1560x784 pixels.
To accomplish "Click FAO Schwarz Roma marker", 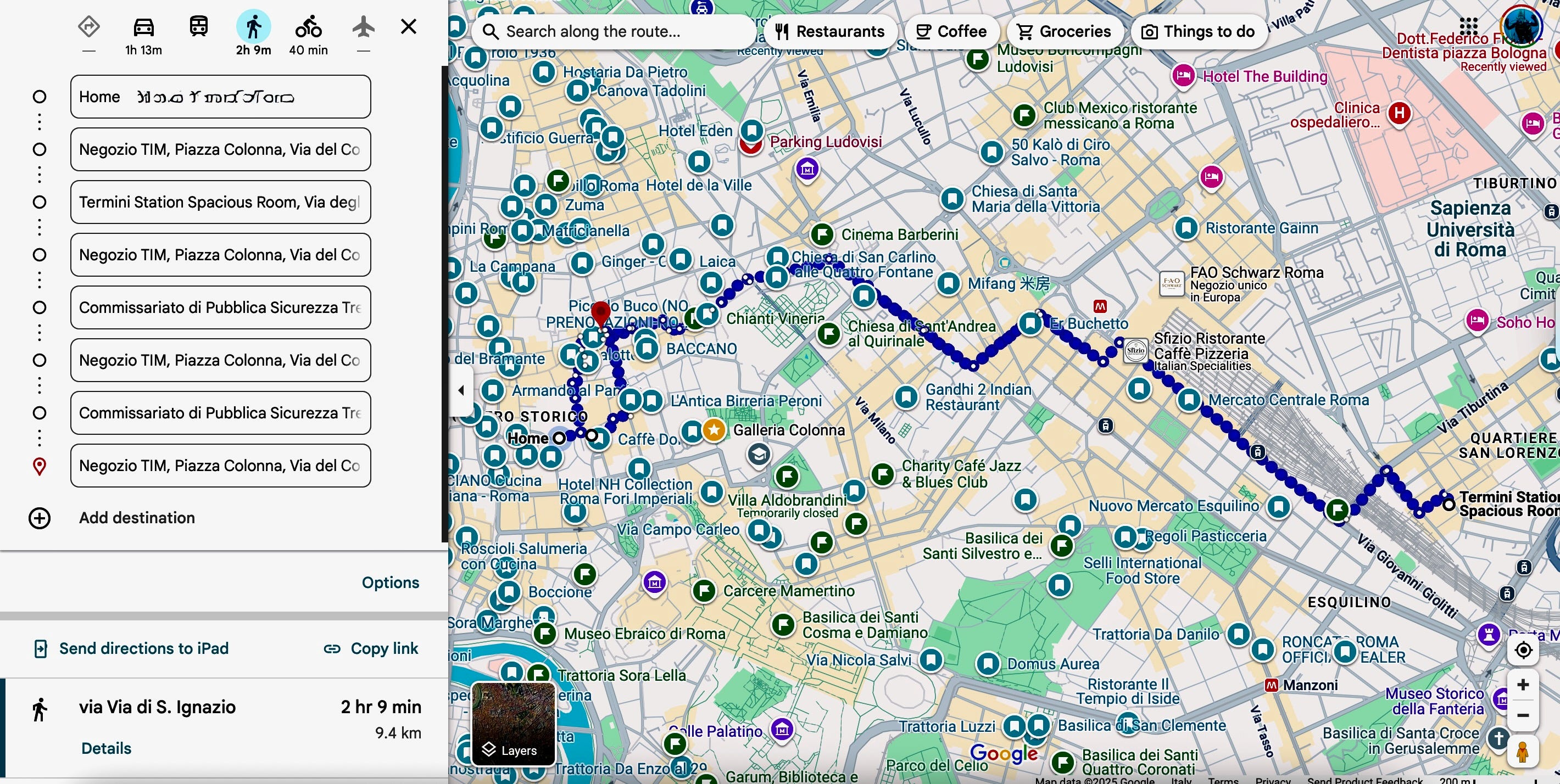I will click(x=1171, y=283).
